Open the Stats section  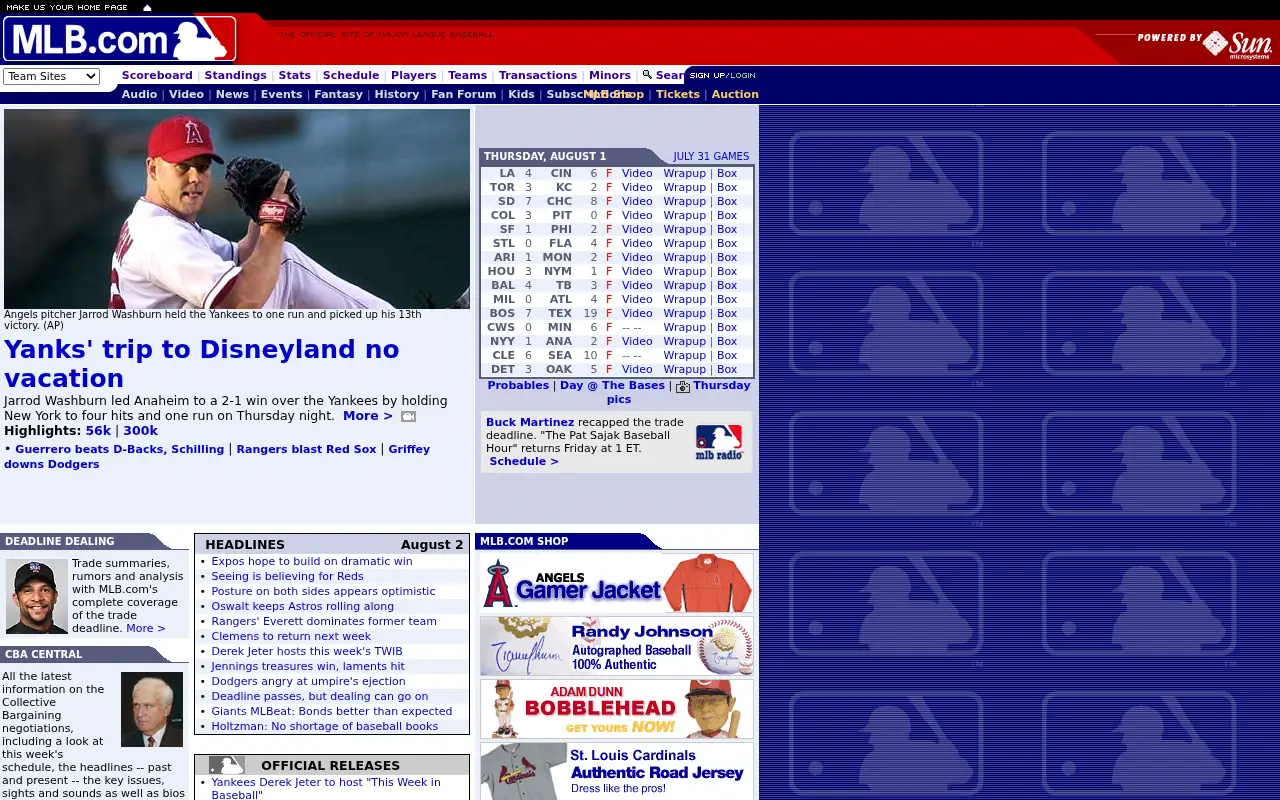click(295, 75)
